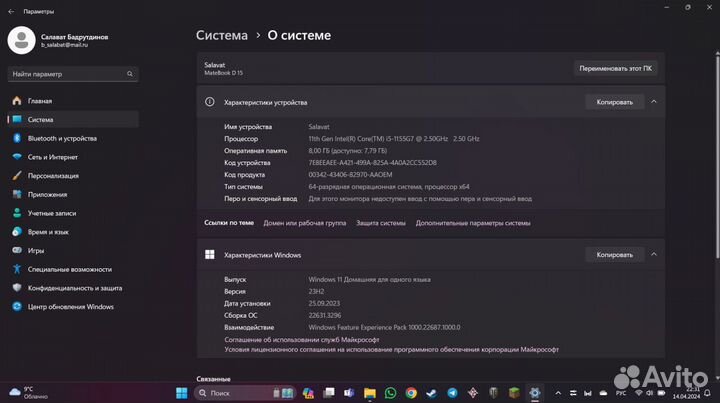This screenshot has height=403, width=720.
Task: Launch Google Chrome from the taskbar
Action: click(411, 393)
